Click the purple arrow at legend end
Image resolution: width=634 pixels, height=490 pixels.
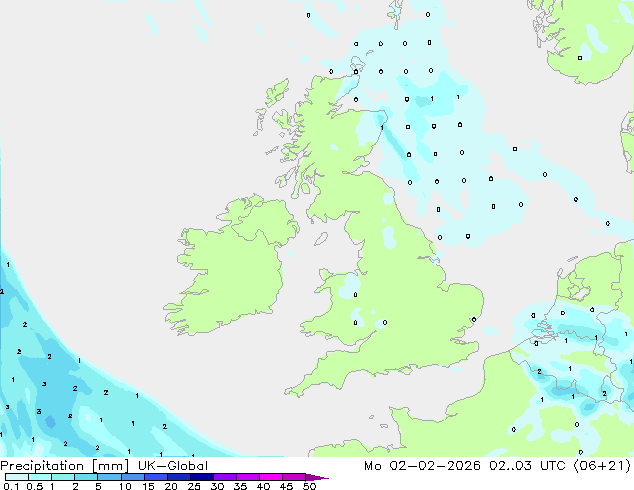pyautogui.click(x=317, y=477)
